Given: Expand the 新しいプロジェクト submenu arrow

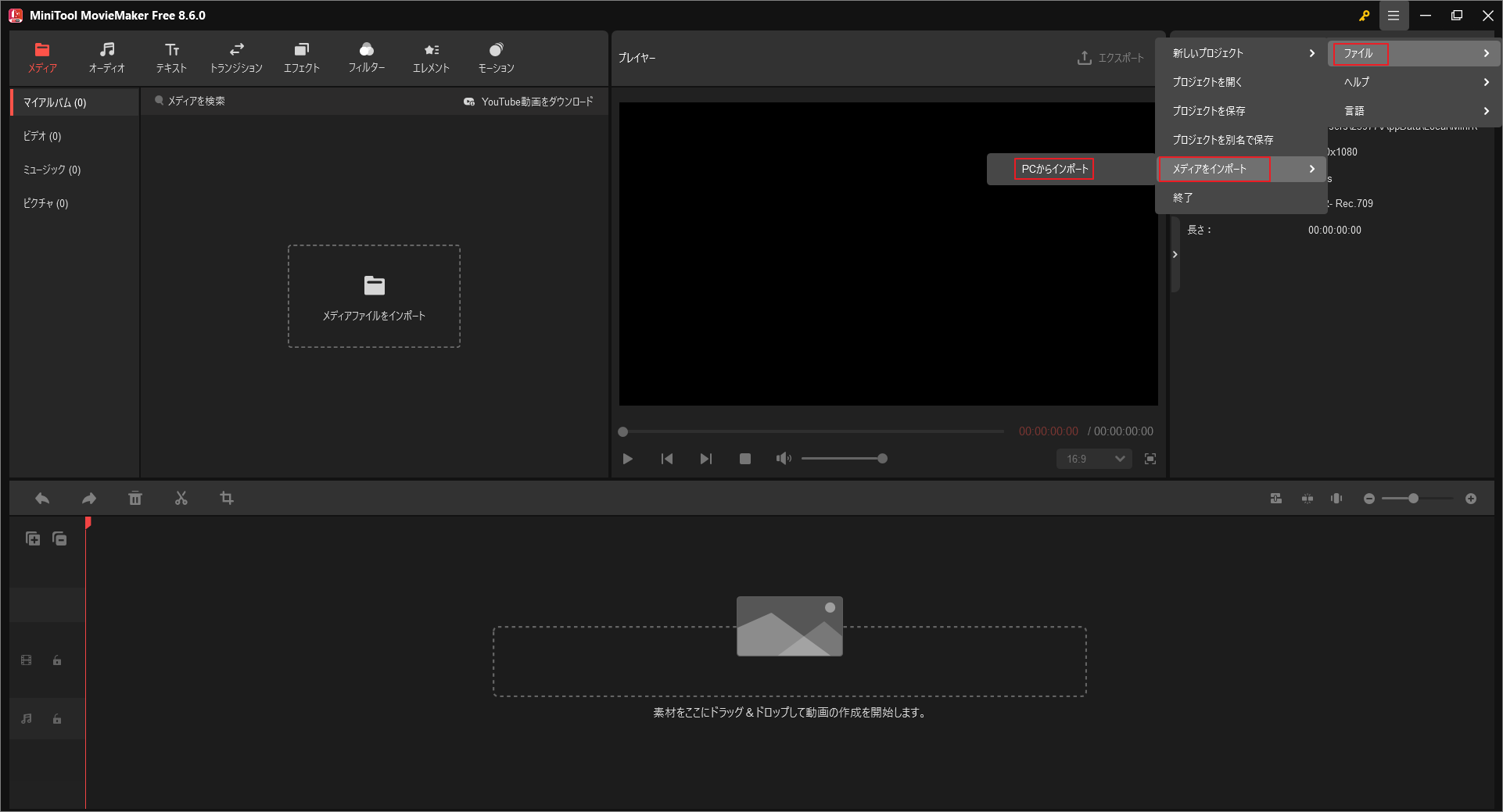Looking at the screenshot, I should (x=1311, y=53).
